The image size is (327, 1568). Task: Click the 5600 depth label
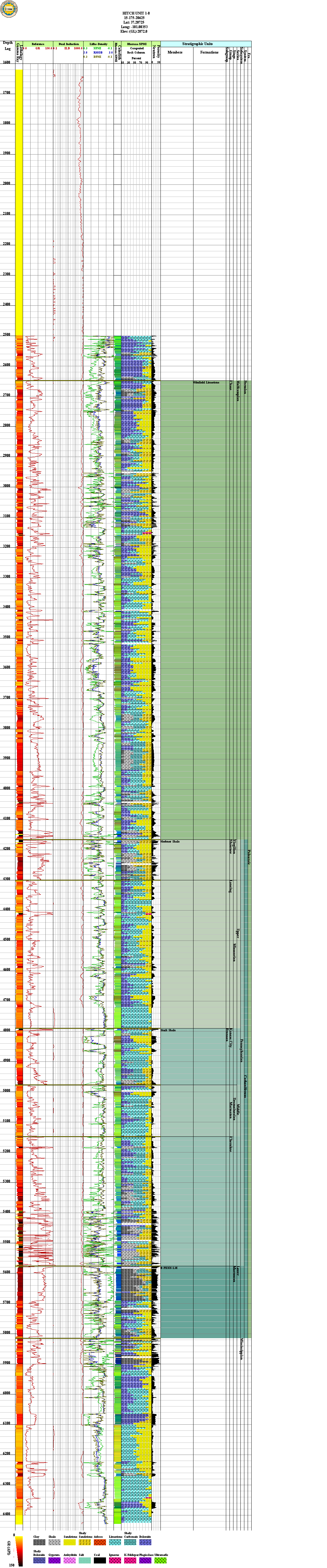7,1272
